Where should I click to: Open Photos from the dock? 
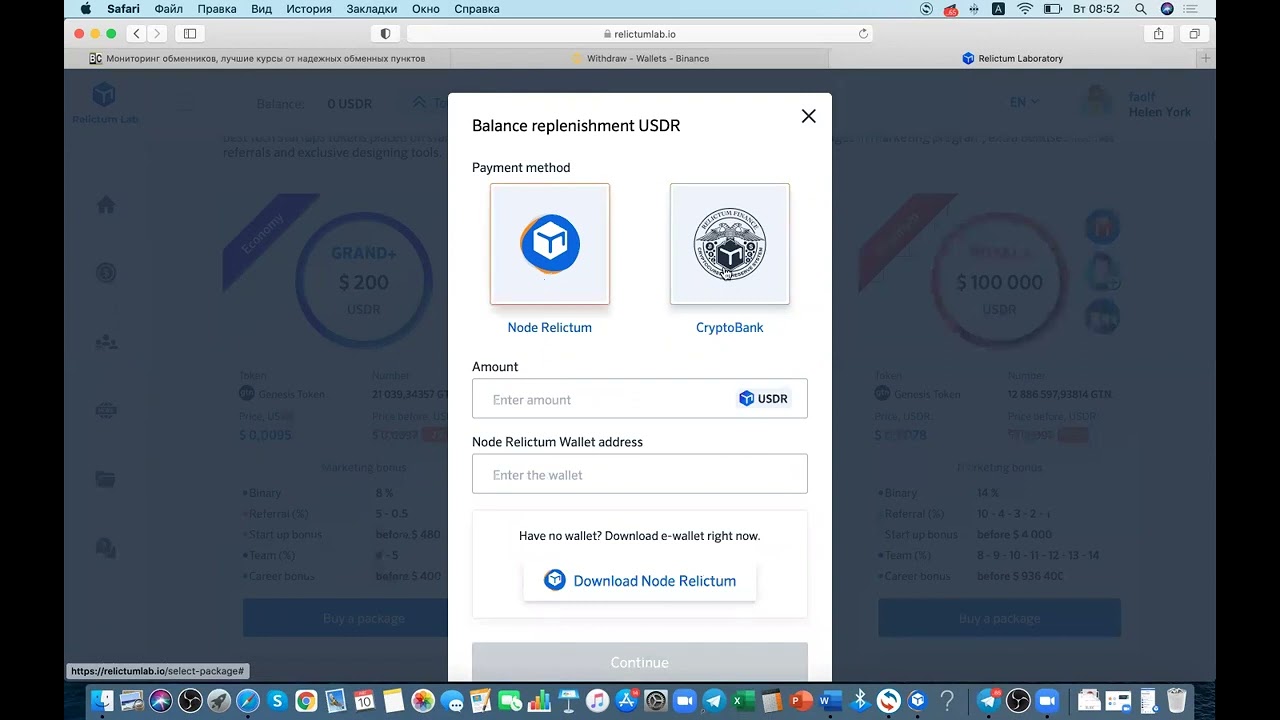[x=423, y=701]
